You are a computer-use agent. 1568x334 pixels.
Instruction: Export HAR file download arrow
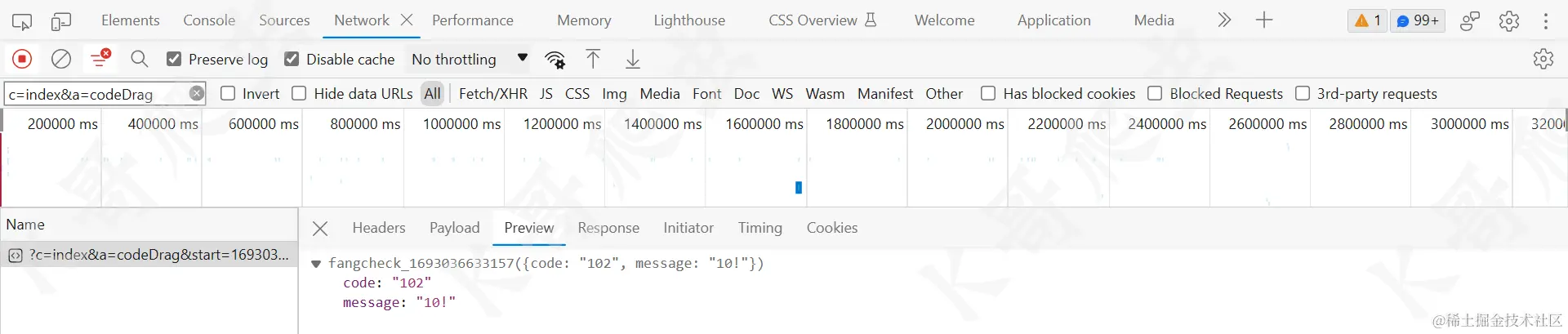633,59
